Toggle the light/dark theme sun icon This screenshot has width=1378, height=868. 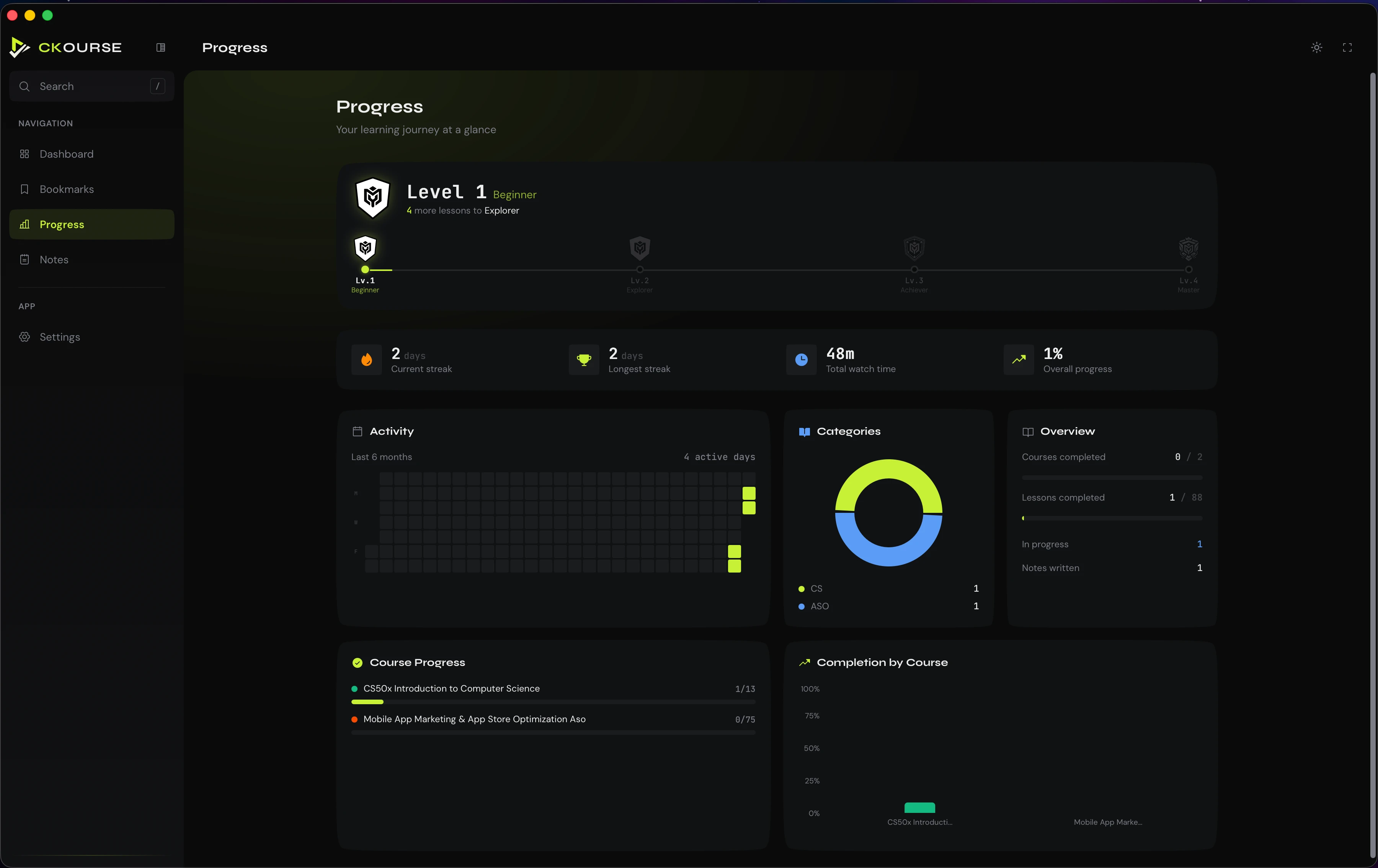point(1316,47)
